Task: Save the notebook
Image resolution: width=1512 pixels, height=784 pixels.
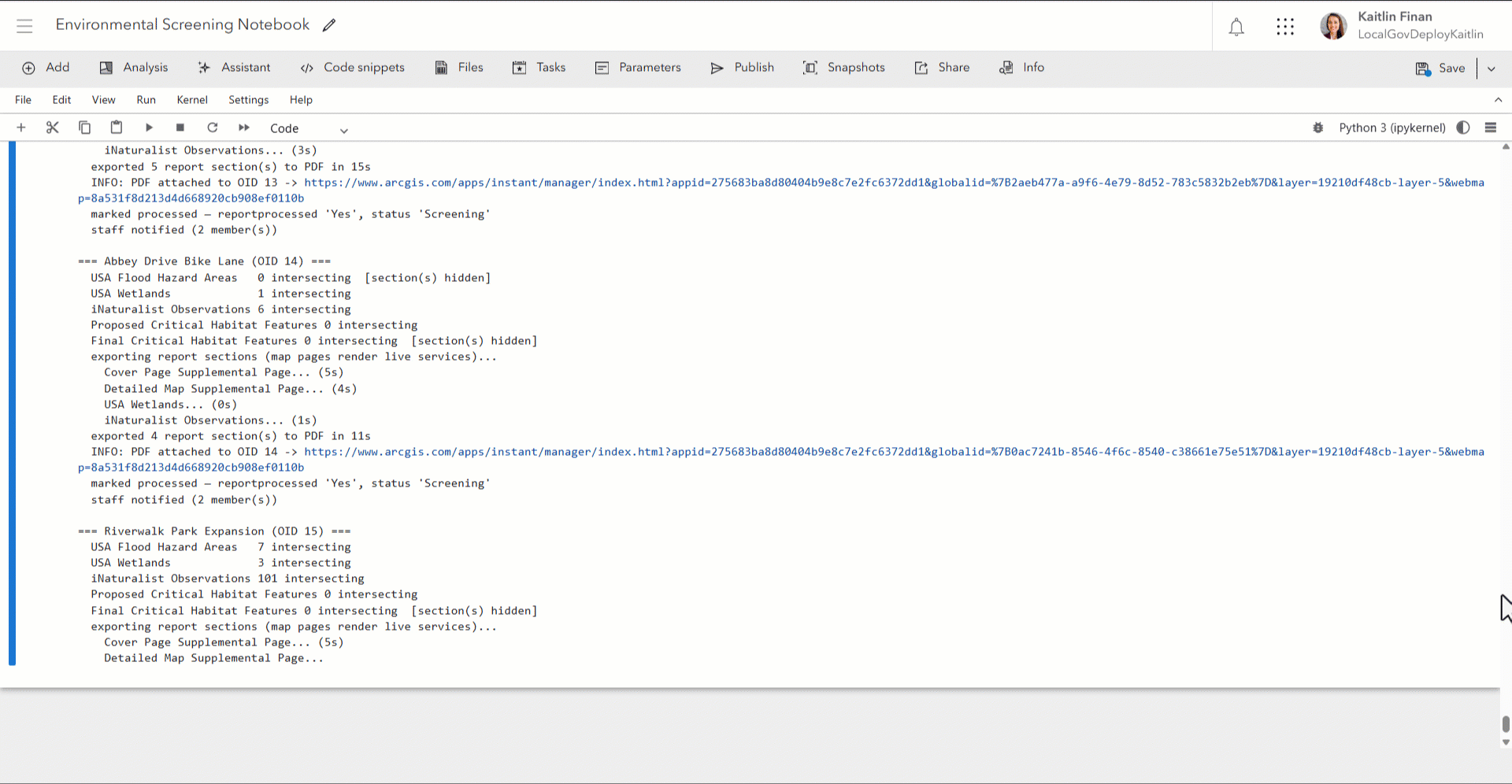Action: pos(1440,68)
